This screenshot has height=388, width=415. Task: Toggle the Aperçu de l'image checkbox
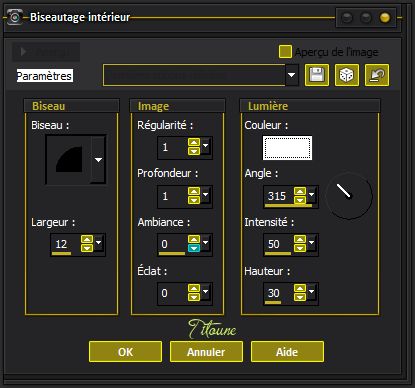[x=285, y=52]
